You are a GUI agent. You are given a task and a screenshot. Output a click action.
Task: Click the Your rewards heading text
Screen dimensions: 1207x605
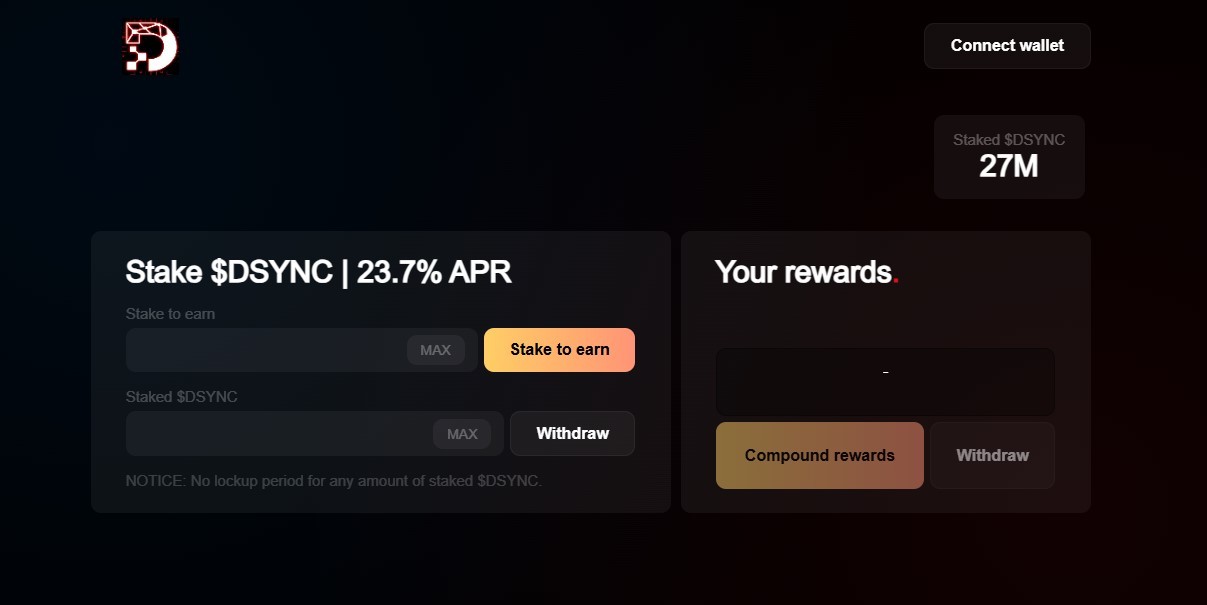(x=802, y=272)
